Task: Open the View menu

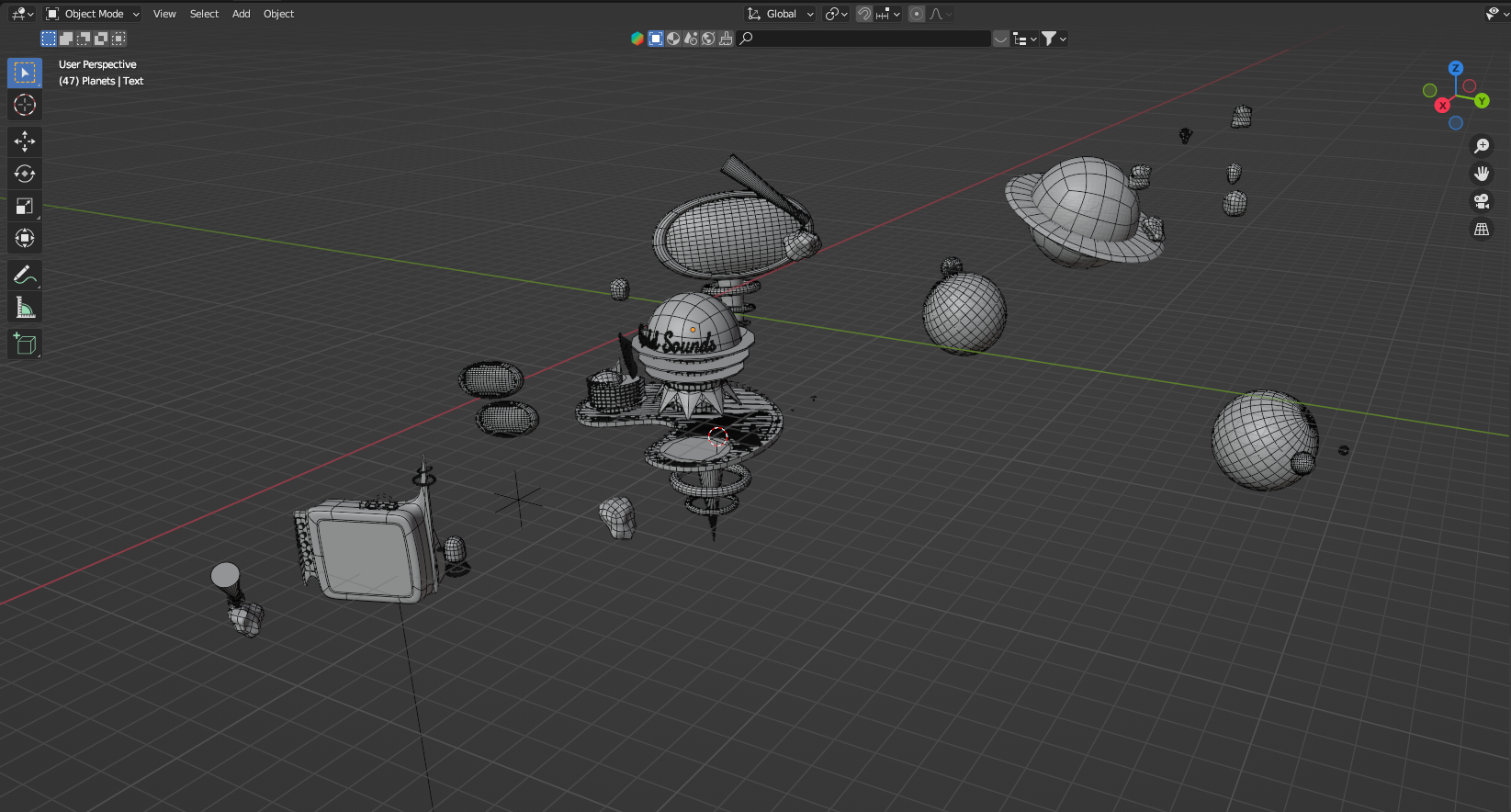Action: [x=164, y=14]
